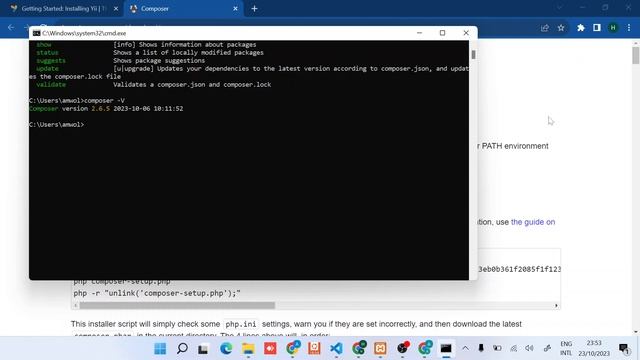The height and width of the screenshot is (360, 640).
Task: Select the Composer browser tab
Action: (184, 9)
